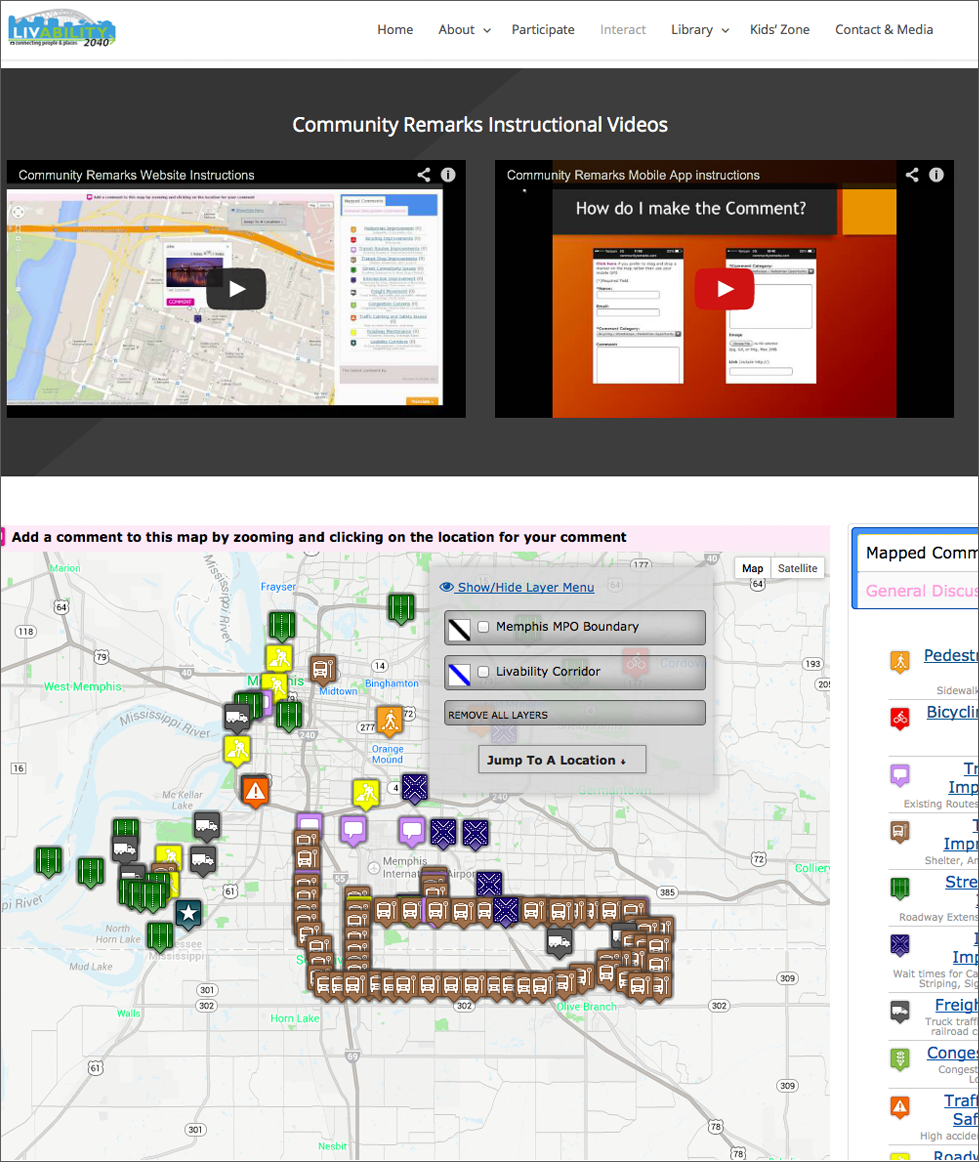Open Bicycling category link in legend
The height and width of the screenshot is (1162, 979).
pos(952,711)
